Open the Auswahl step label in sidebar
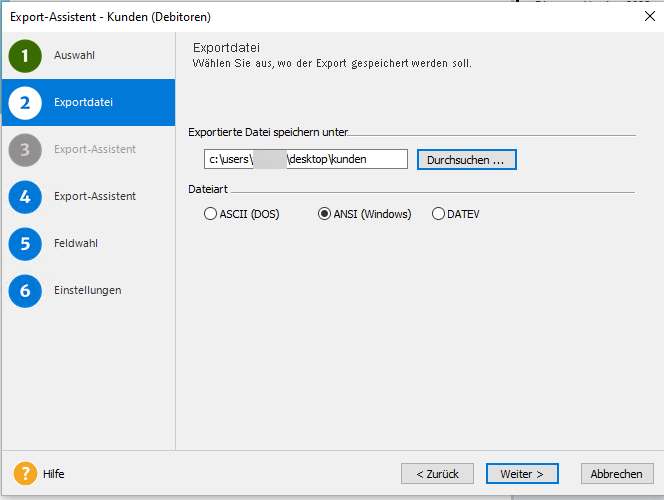The image size is (664, 500). coord(74,55)
